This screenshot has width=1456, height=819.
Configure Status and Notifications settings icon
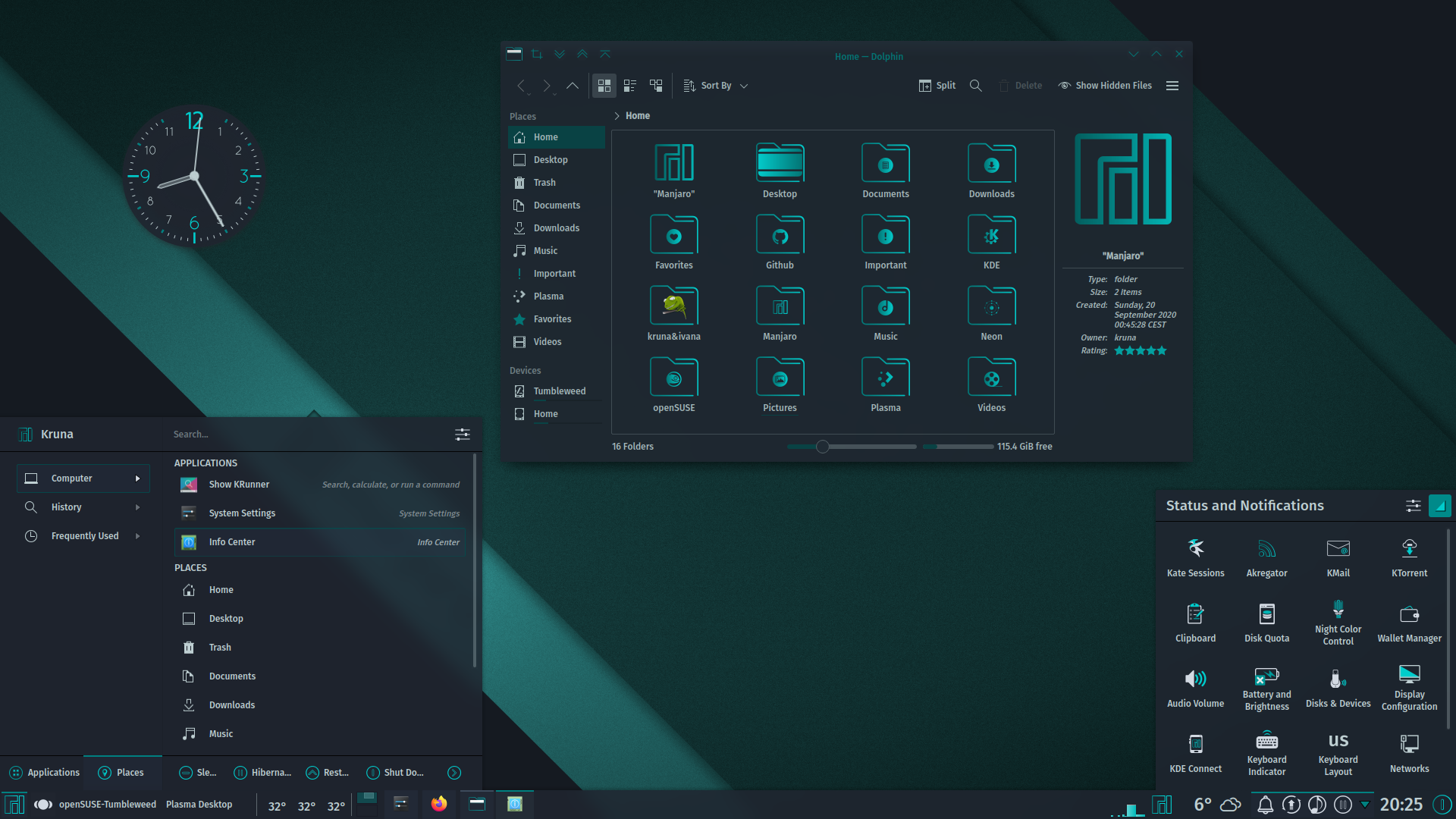1414,506
